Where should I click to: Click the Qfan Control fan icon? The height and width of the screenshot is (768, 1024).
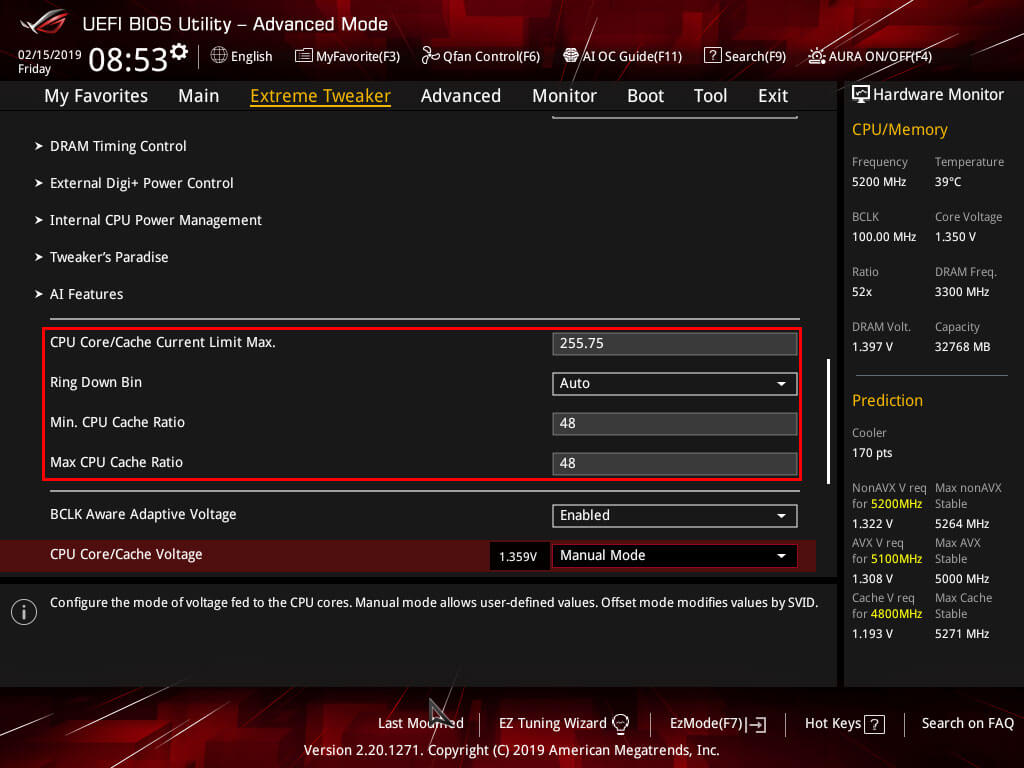[x=430, y=56]
